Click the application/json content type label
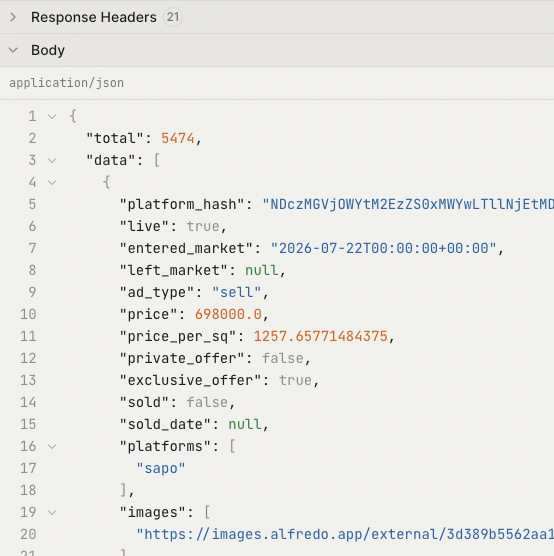554x556 pixels. [67, 83]
